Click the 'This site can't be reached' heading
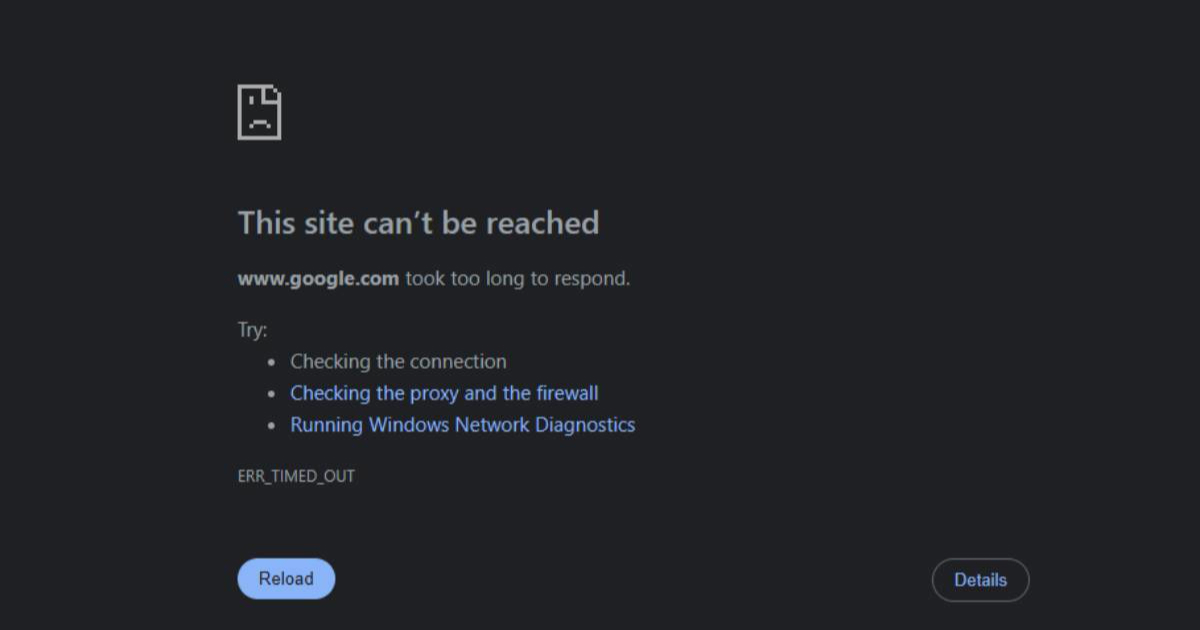Screen dimensions: 1200x630 point(418,223)
